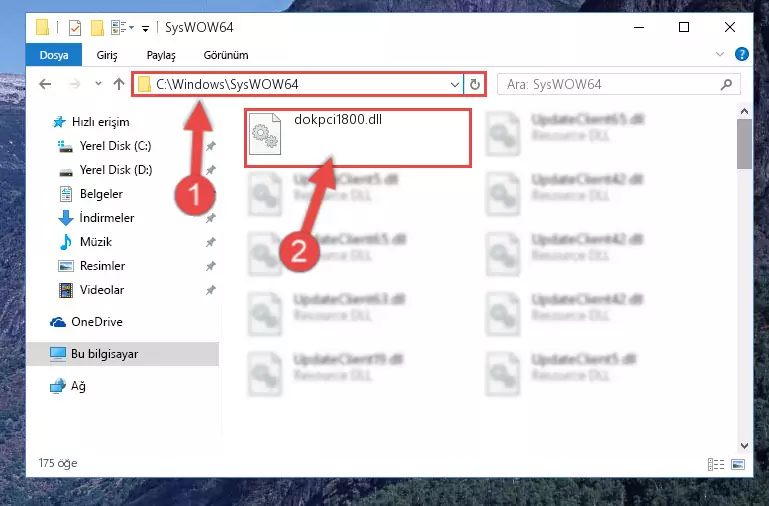This screenshot has height=506, width=769.
Task: Click the file list scroll down arrow
Action: 744,446
